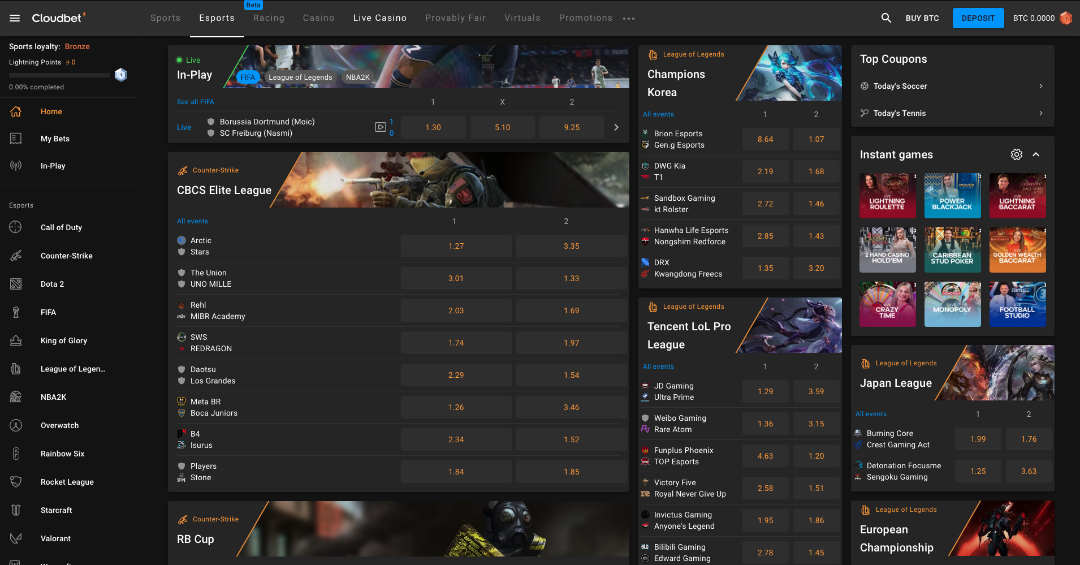Open All events for Japan League
The image size is (1080, 565).
tap(871, 414)
